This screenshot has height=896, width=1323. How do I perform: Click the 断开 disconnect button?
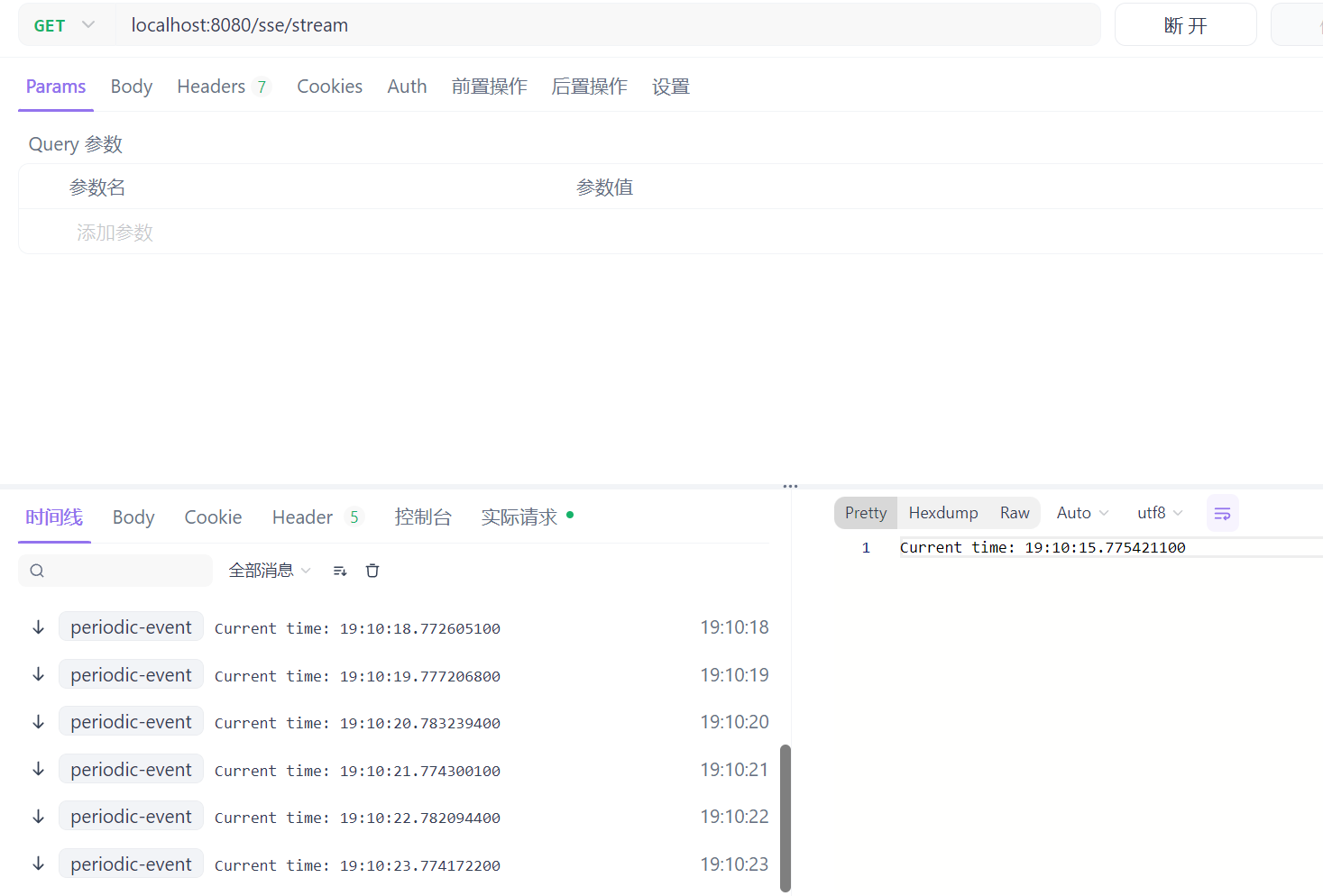coord(1185,24)
